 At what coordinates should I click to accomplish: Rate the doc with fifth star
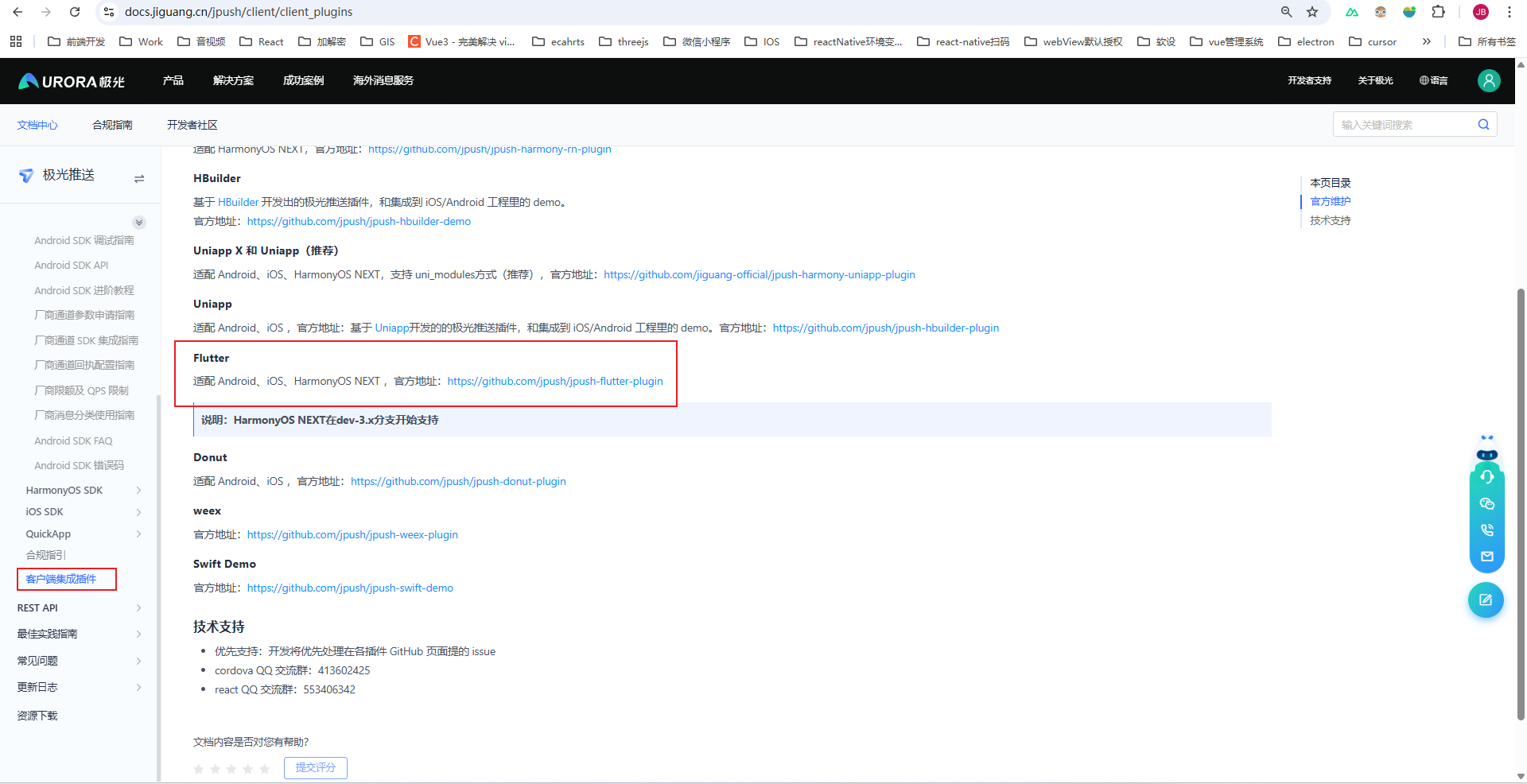265,769
